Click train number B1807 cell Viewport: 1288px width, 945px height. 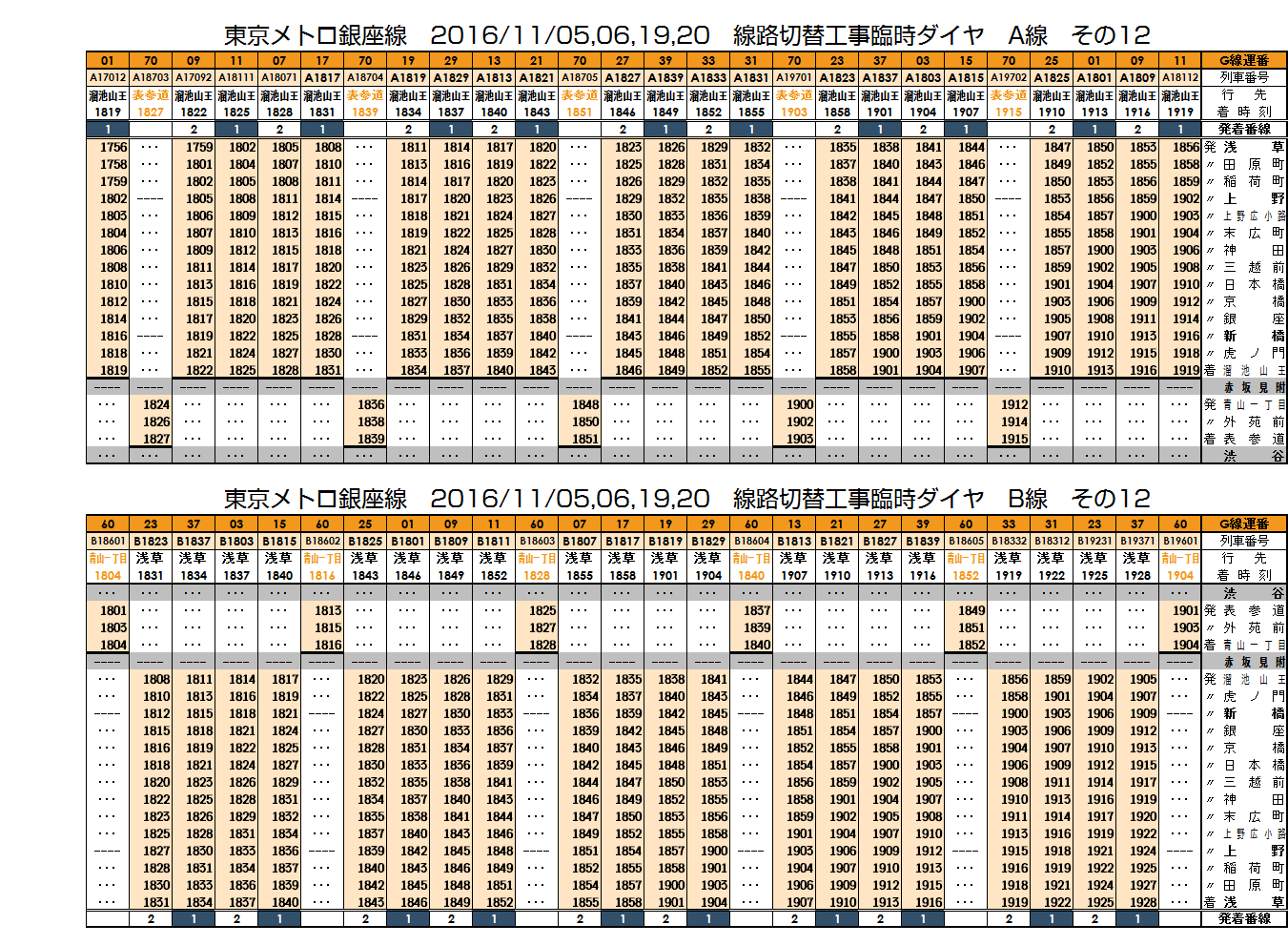[580, 541]
